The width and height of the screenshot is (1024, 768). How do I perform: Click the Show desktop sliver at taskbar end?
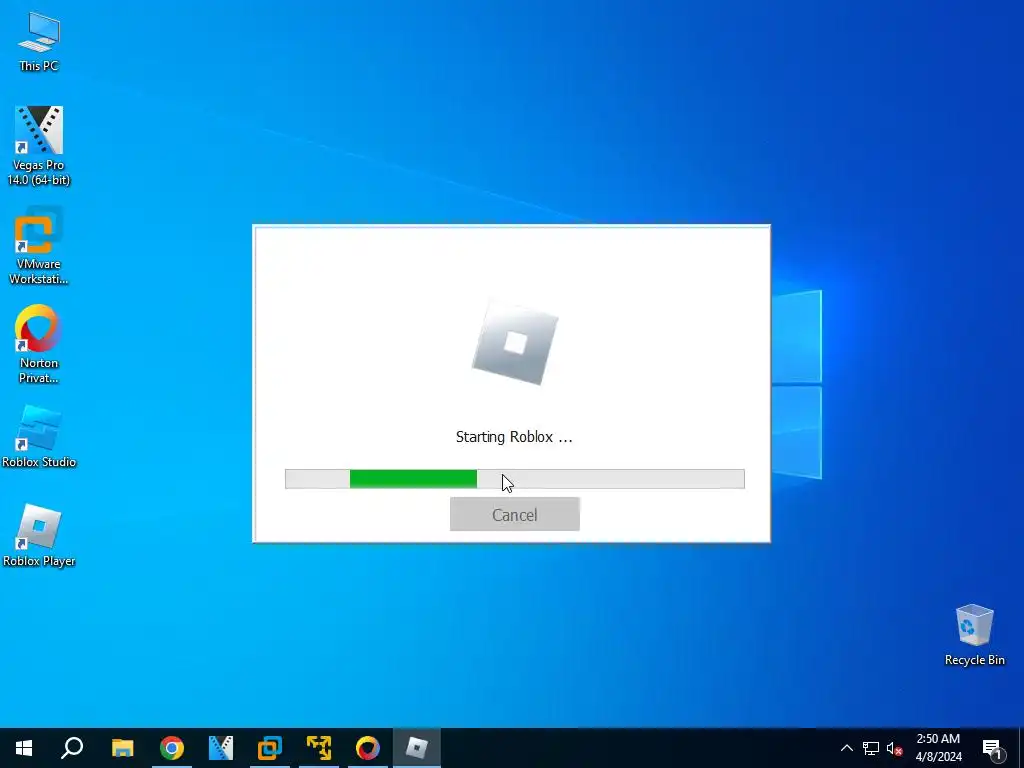(x=1021, y=748)
